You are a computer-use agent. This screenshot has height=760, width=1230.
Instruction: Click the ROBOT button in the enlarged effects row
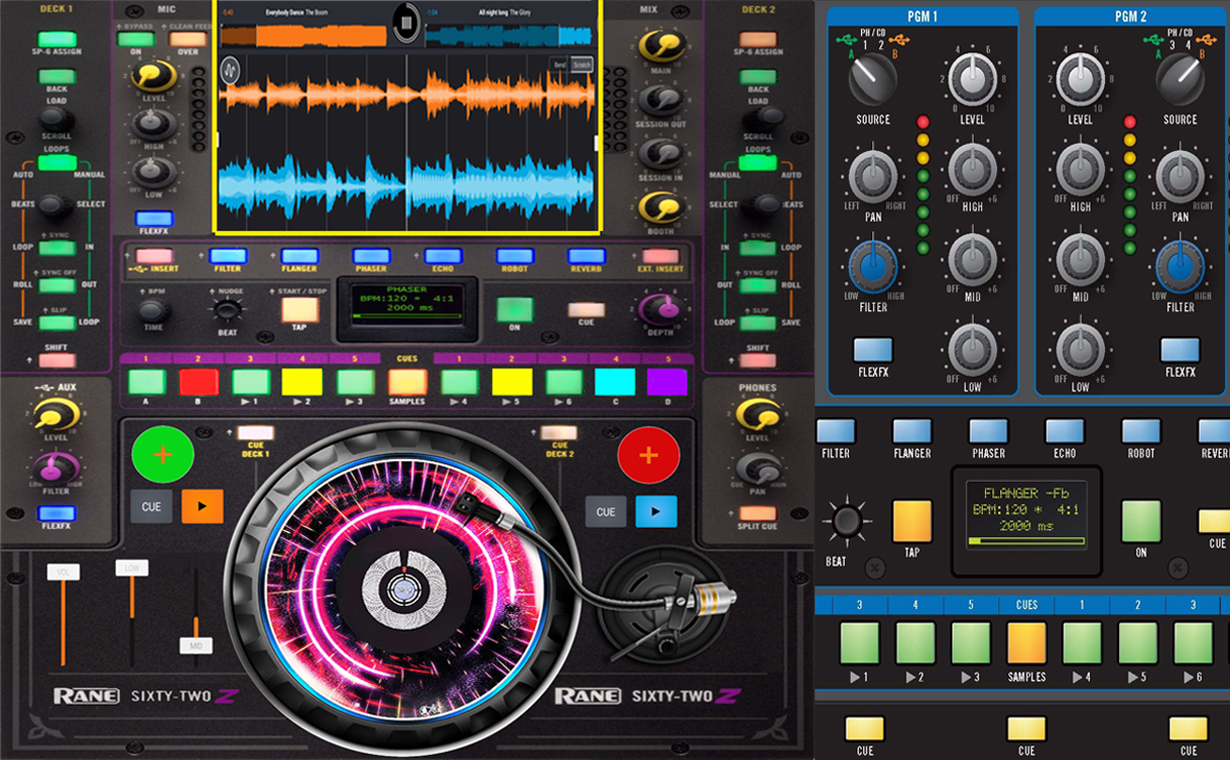(1141, 431)
